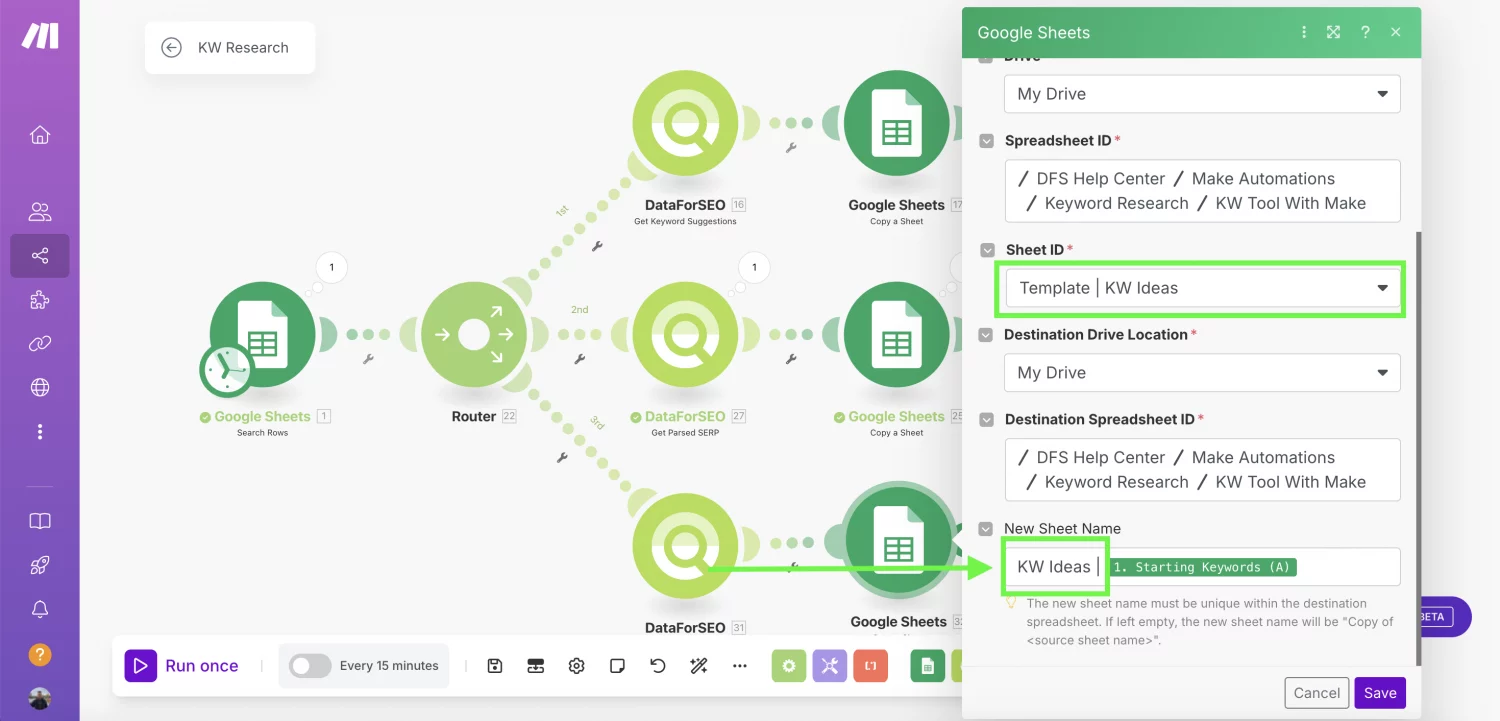Open the Make logo home
This screenshot has width=1500, height=721.
coord(40,36)
